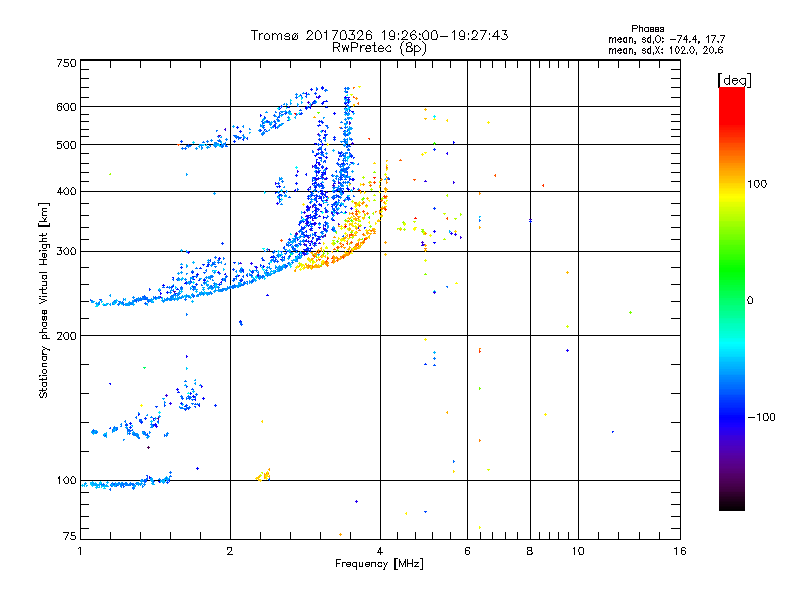Click the 300 label on the height axis

pos(66,252)
